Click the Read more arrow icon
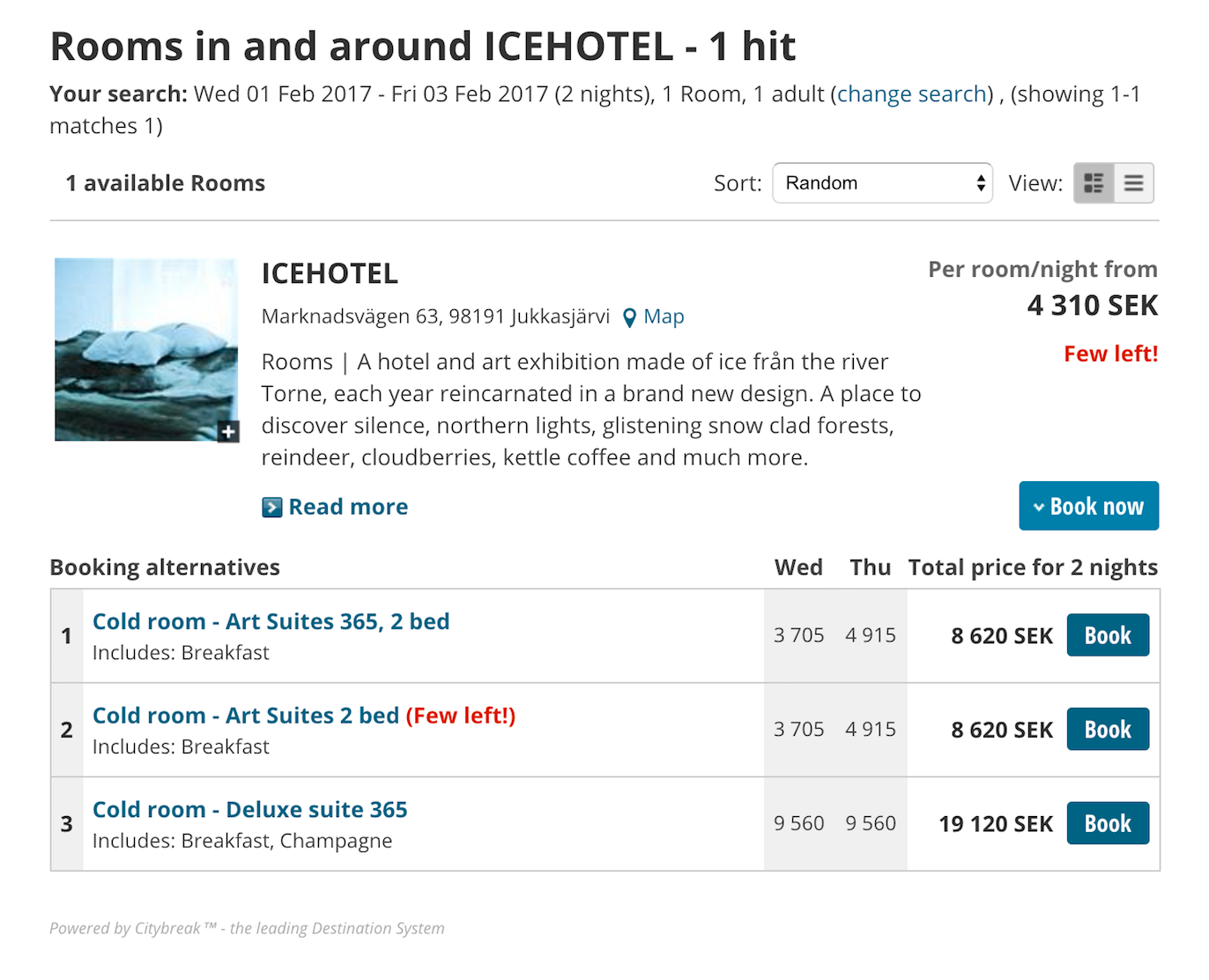Screen dimensions: 1209x980 [272, 507]
